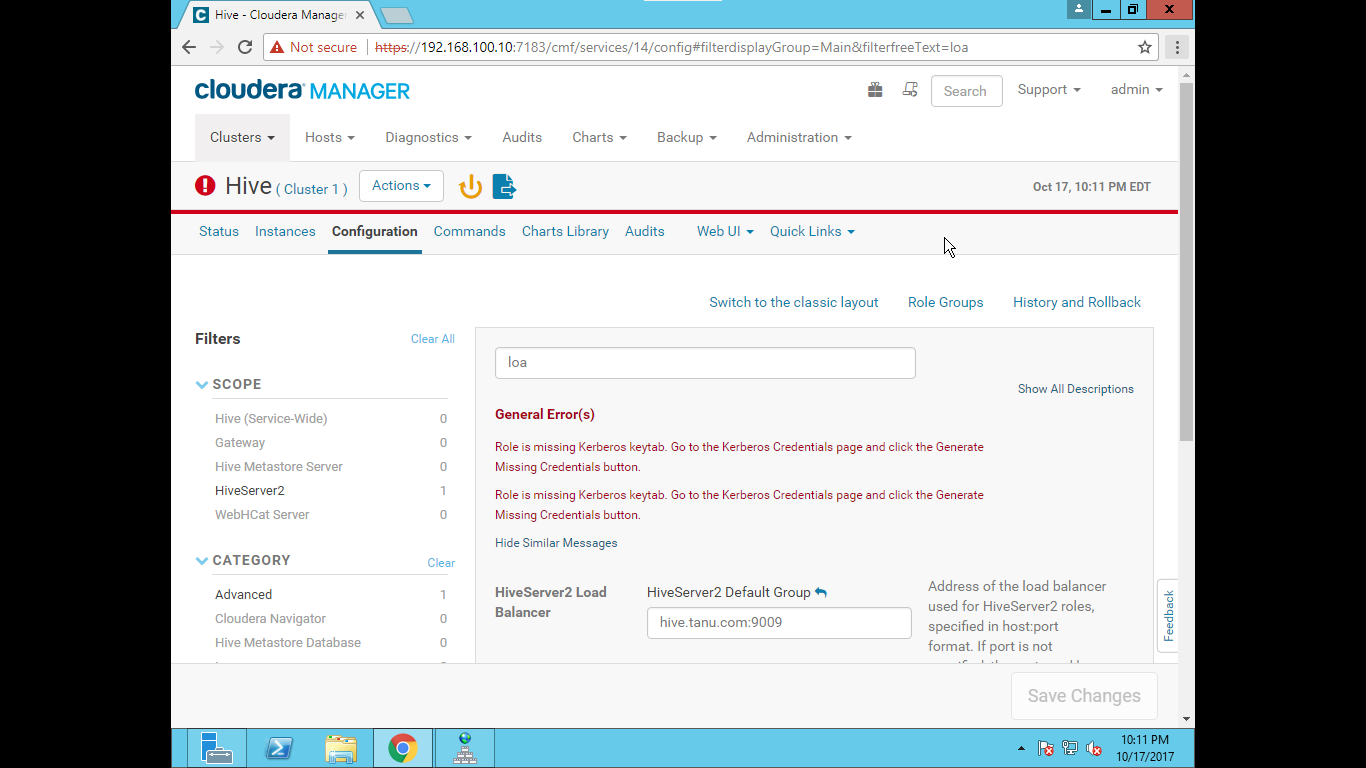Screen dimensions: 1366x768
Task: Click the health error icon beside Hive
Action: (204, 186)
